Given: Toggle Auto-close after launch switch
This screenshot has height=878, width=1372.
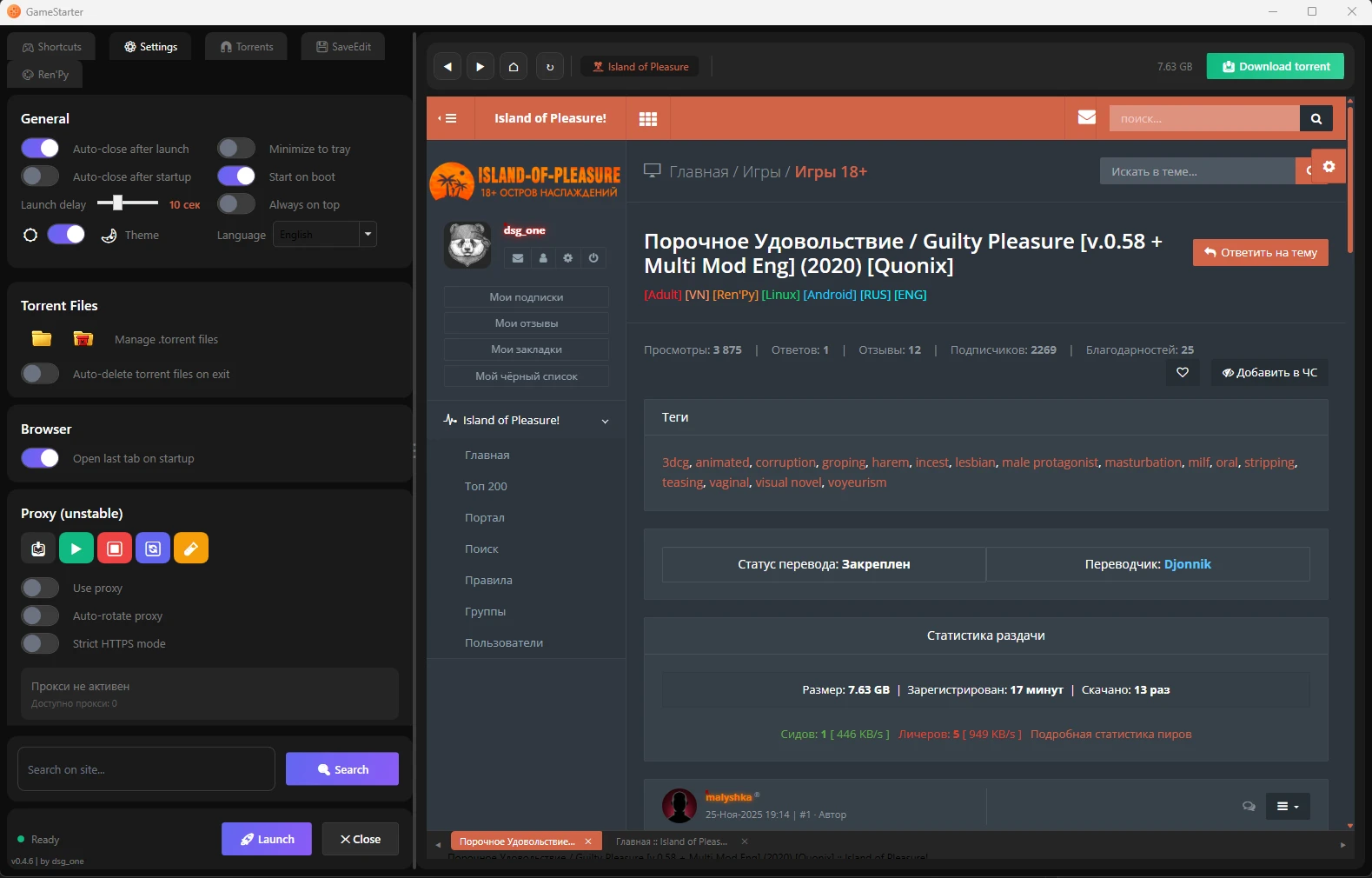Looking at the screenshot, I should point(40,149).
